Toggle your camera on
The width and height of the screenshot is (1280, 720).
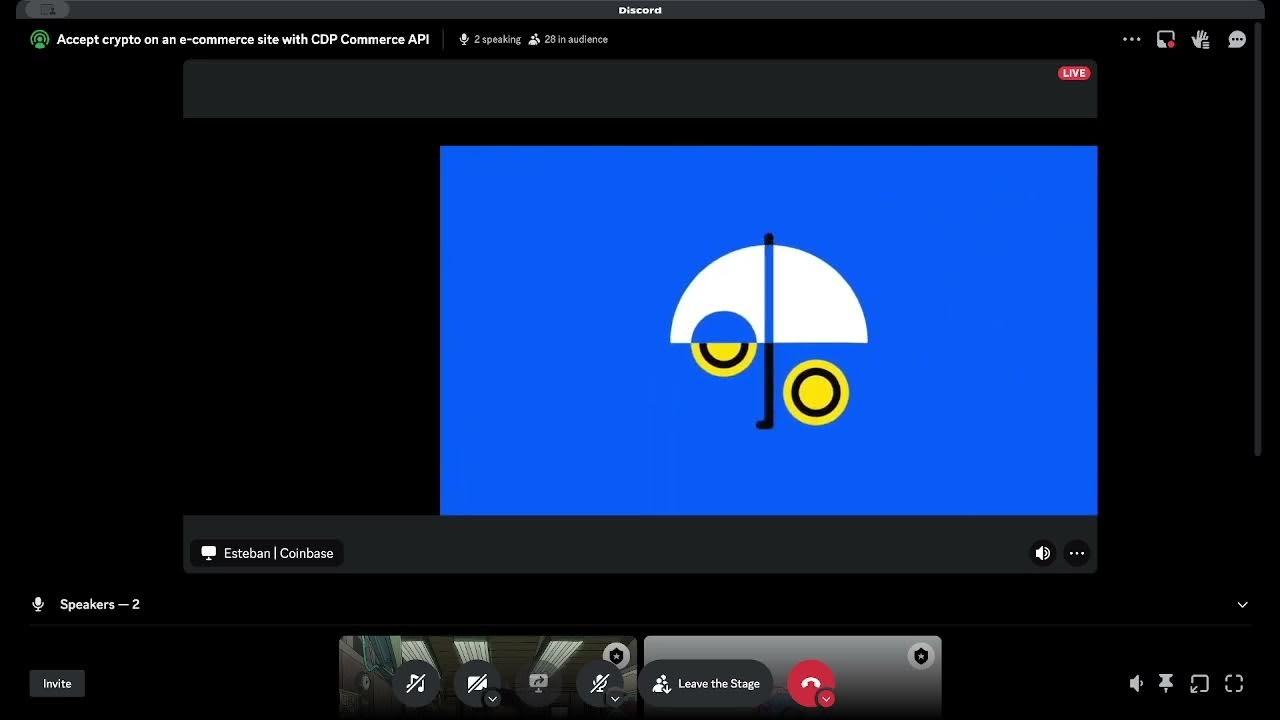click(x=477, y=683)
